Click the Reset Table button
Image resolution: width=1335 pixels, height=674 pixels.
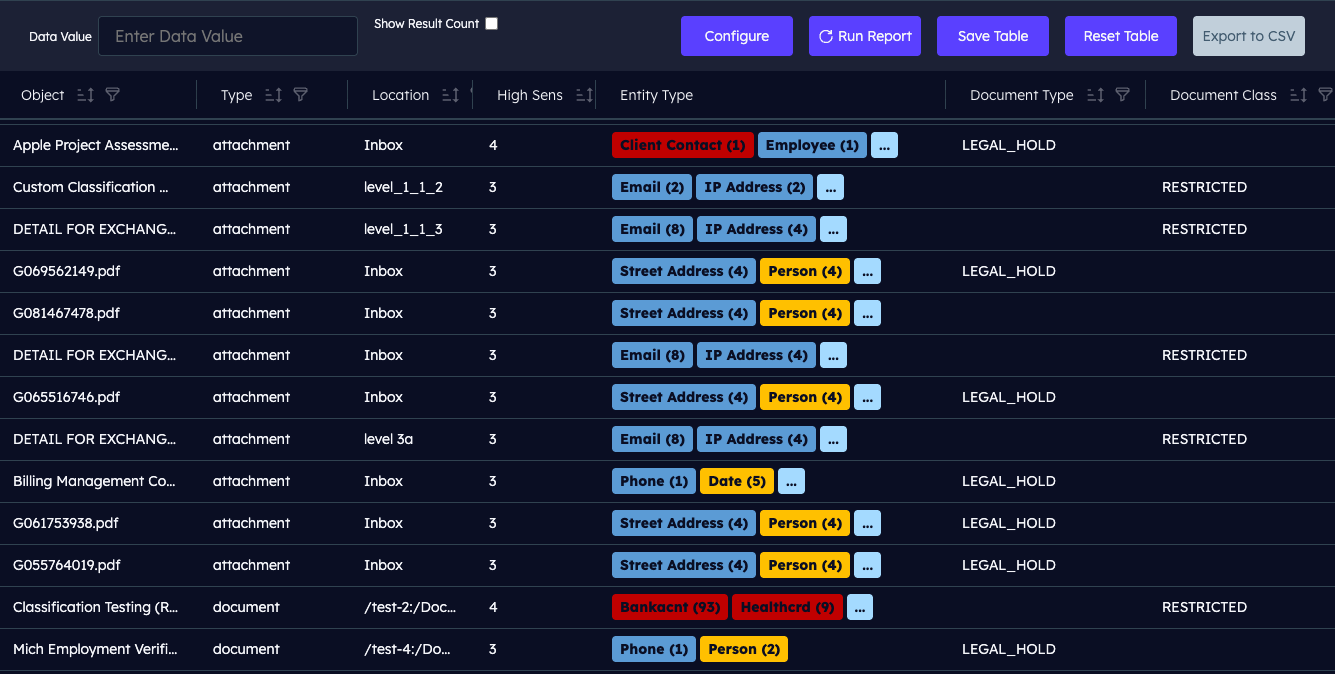coord(1121,36)
